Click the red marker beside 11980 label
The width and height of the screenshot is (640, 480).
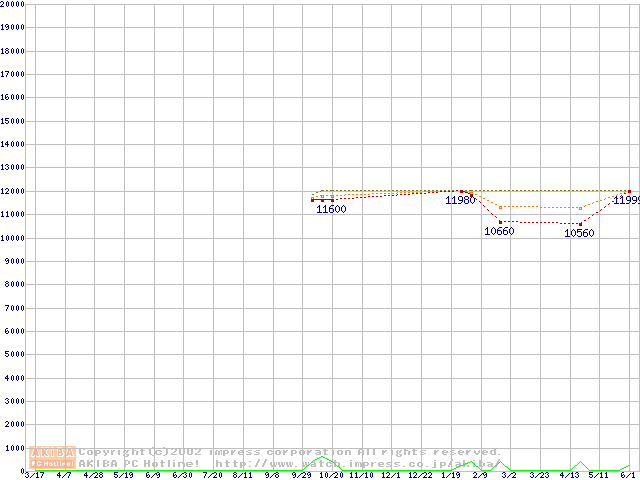pyautogui.click(x=461, y=191)
